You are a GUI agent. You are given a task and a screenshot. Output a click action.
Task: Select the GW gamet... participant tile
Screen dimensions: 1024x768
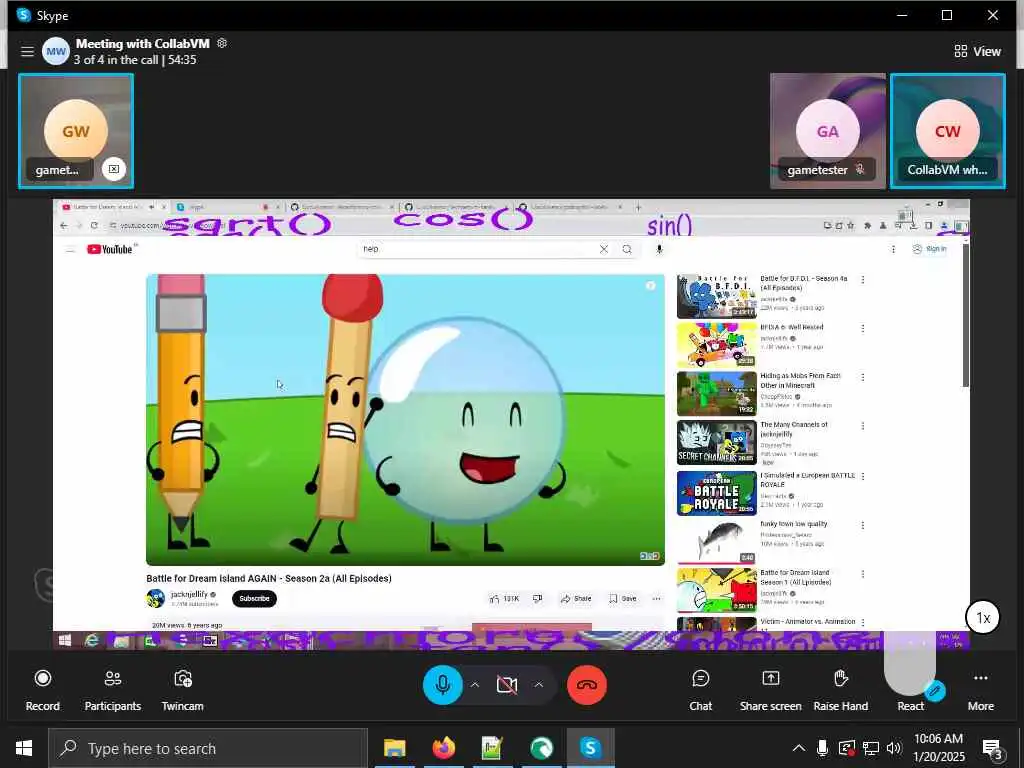[x=76, y=131]
